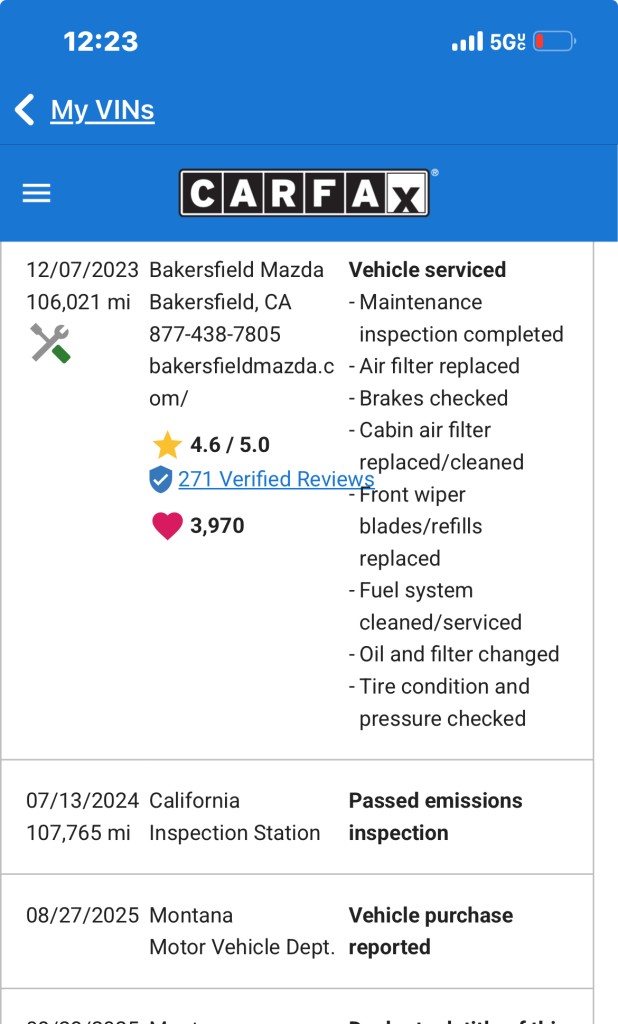Go back to My VINs
The width and height of the screenshot is (618, 1024).
(x=102, y=109)
